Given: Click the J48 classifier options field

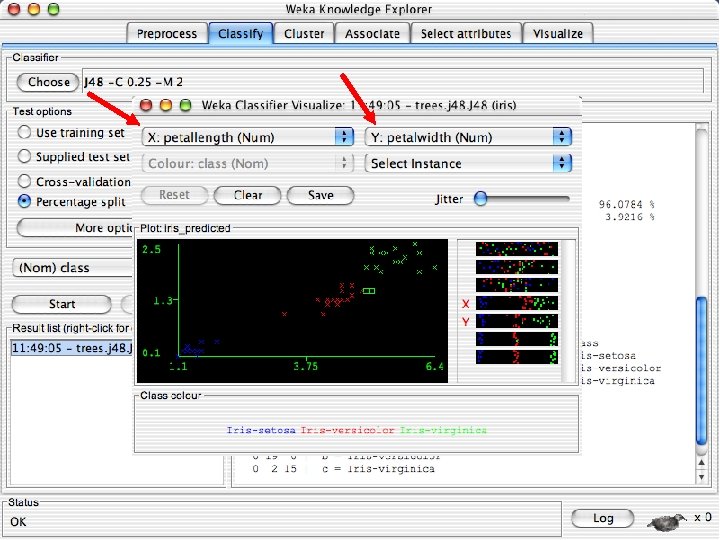Looking at the screenshot, I should 393,82.
